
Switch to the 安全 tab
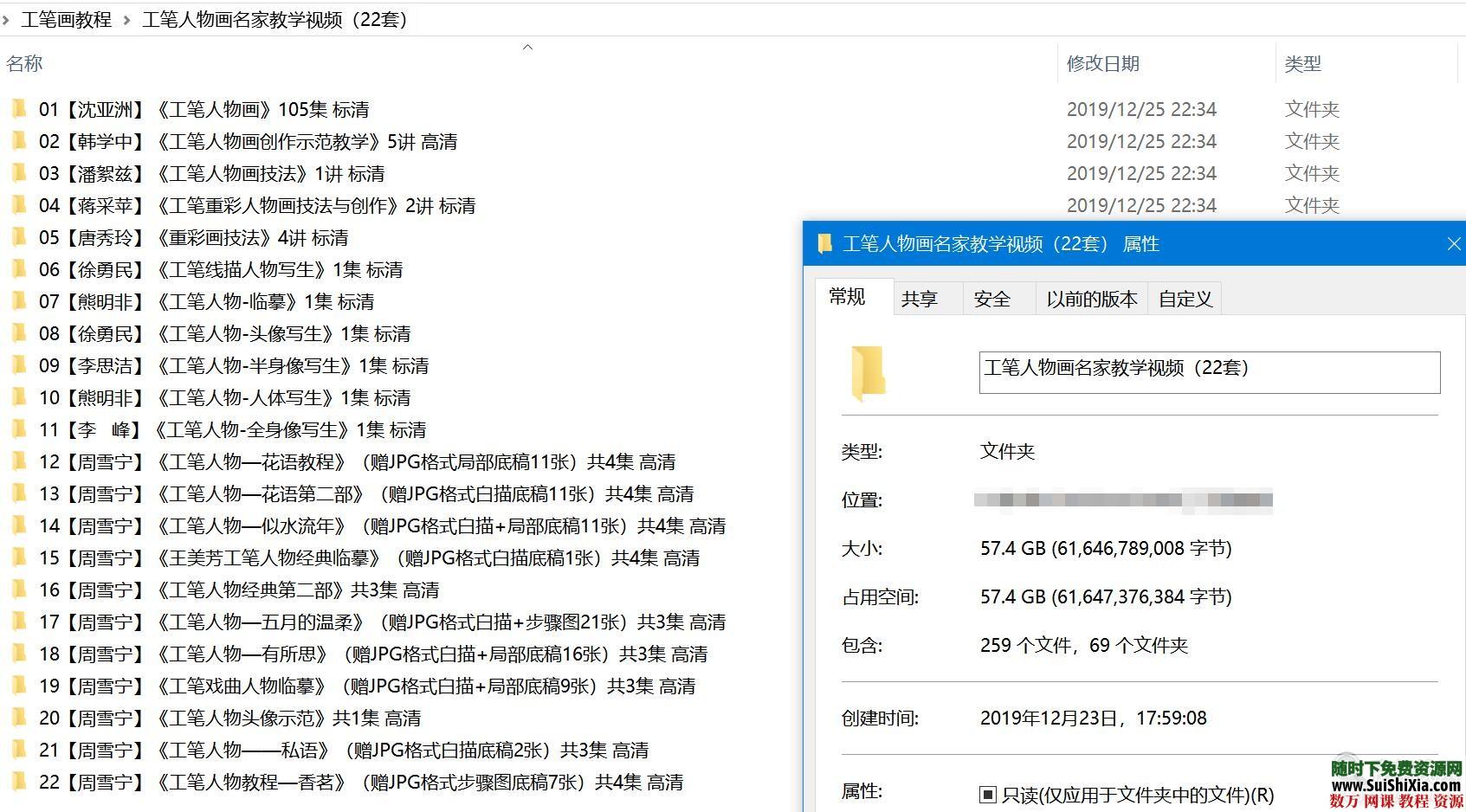point(994,298)
